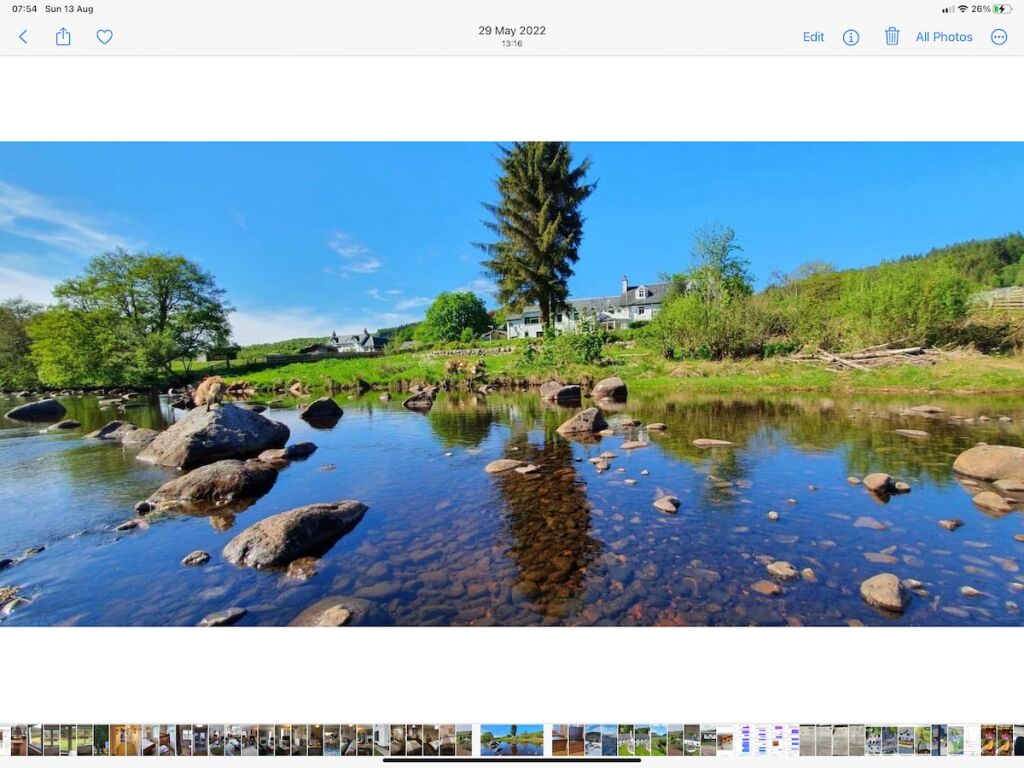This screenshot has width=1024, height=768.
Task: Select the dark green tree thumbnail
Action: (101, 740)
